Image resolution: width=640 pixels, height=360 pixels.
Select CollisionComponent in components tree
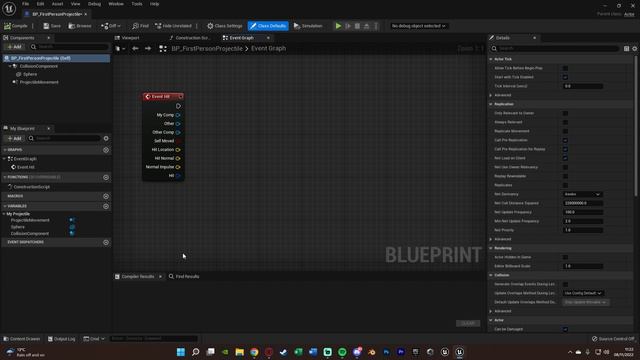pos(38,66)
